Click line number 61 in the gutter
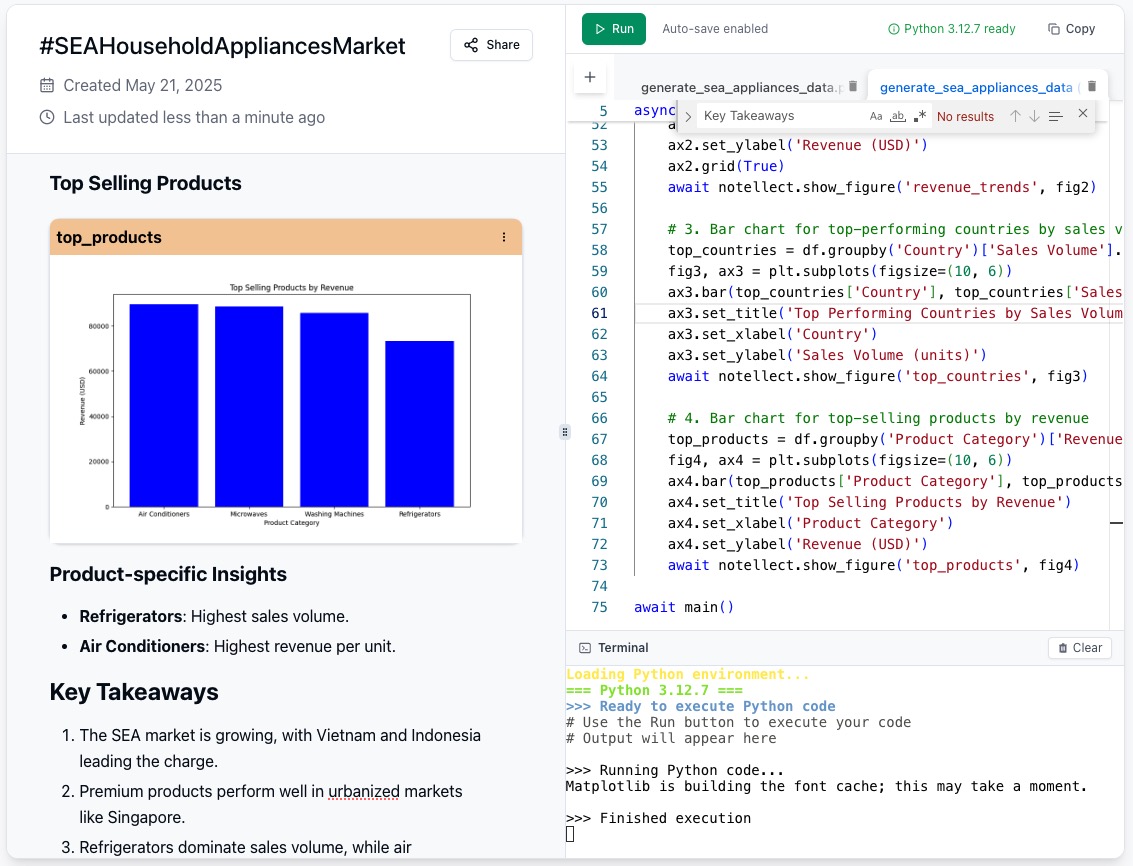Image resolution: width=1133 pixels, height=866 pixels. point(599,313)
